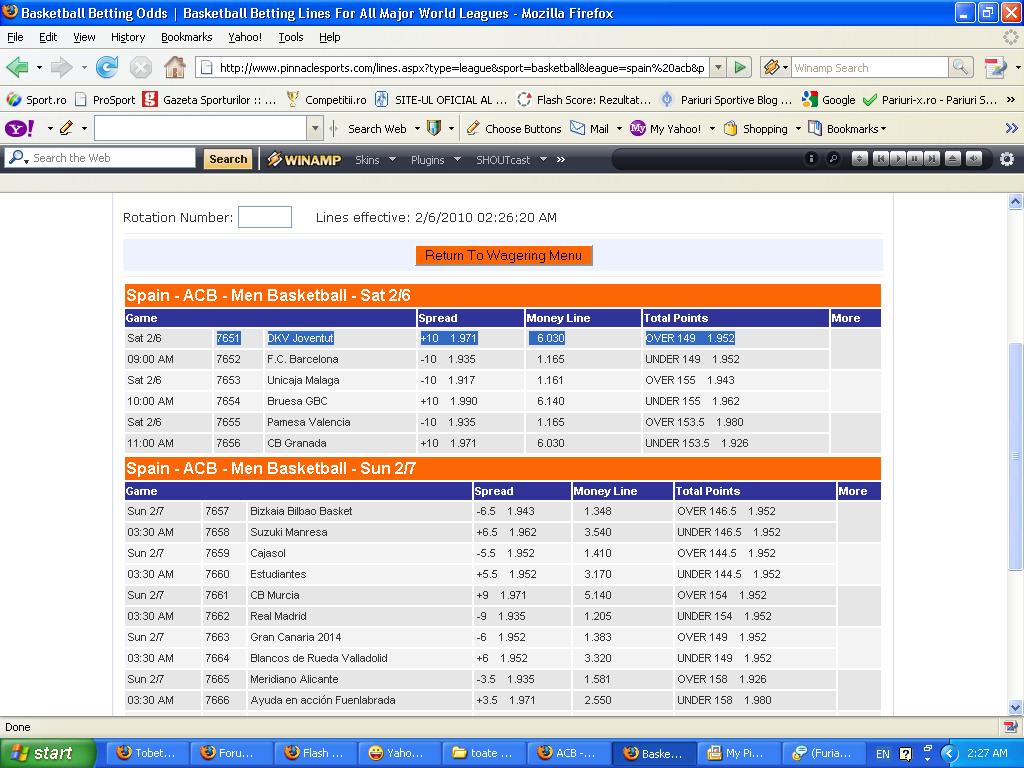The width and height of the screenshot is (1024, 768).
Task: Open the Bookmarks menu in the menu bar
Action: click(186, 37)
